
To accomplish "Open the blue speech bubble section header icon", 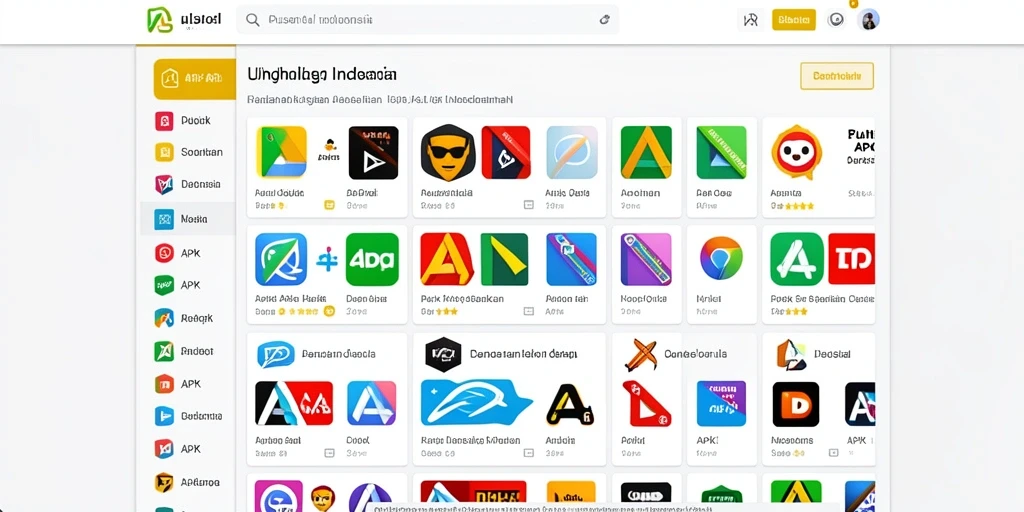I will [x=276, y=354].
